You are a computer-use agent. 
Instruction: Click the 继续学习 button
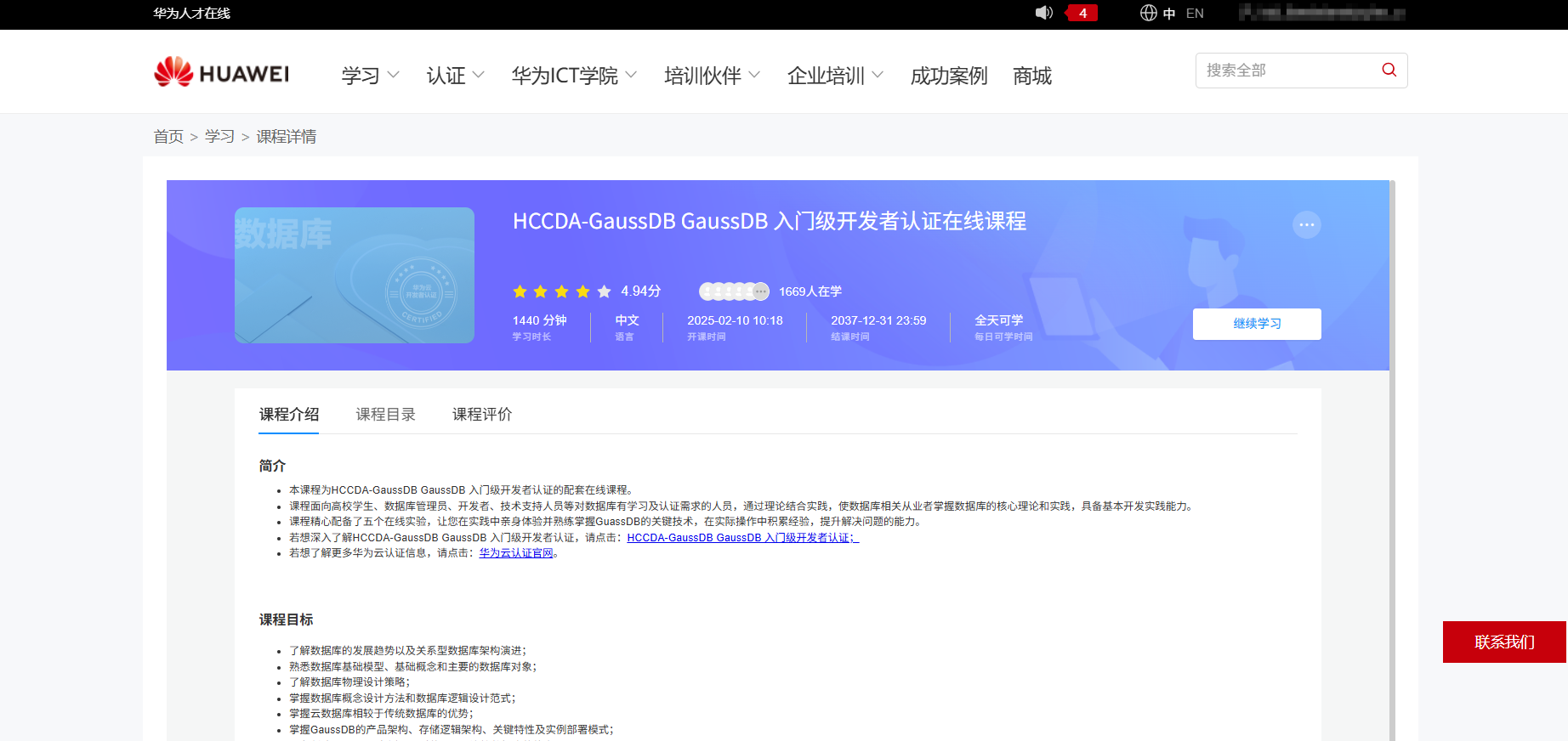coord(1257,324)
